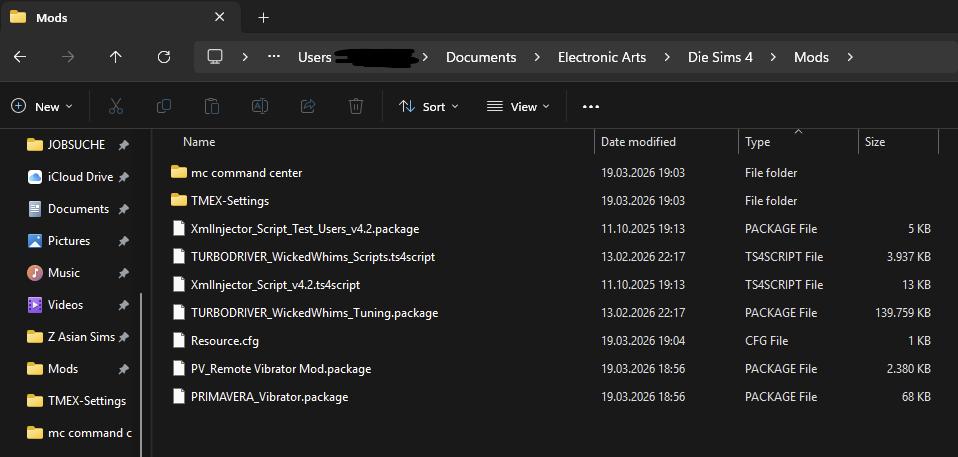This screenshot has height=457, width=958.
Task: Click the Rename toolbar icon
Action: click(260, 106)
